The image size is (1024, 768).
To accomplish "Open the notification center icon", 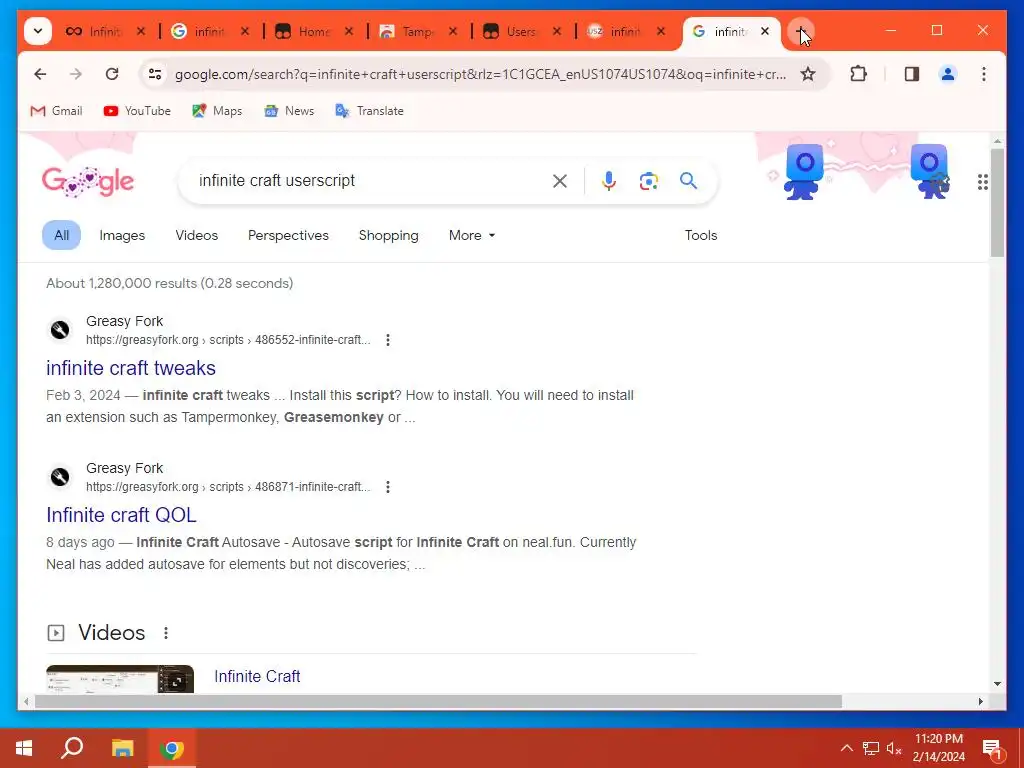I will (x=992, y=749).
